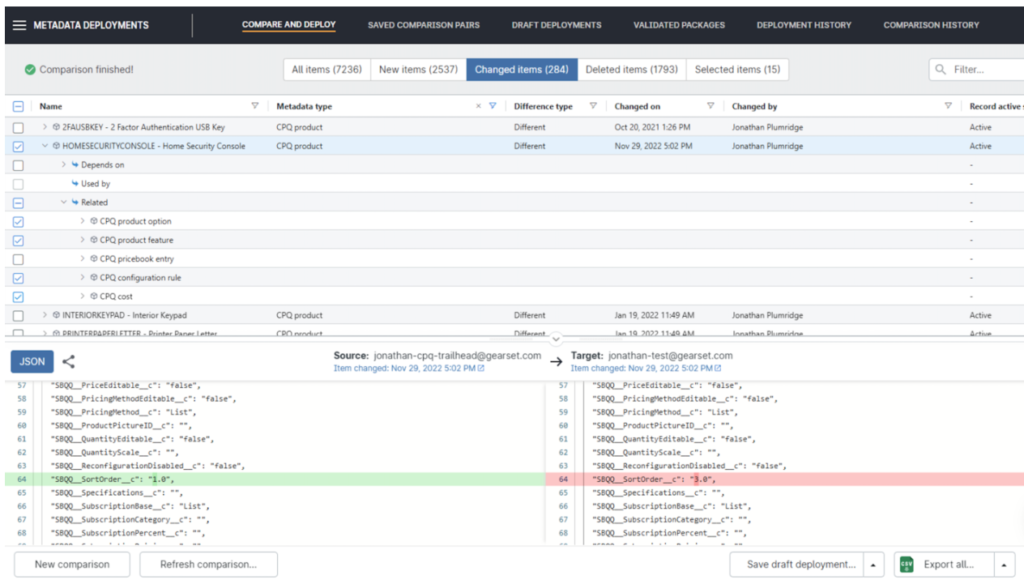Click the CPQ pricebook entry icon
The image size is (1024, 580).
(94, 259)
